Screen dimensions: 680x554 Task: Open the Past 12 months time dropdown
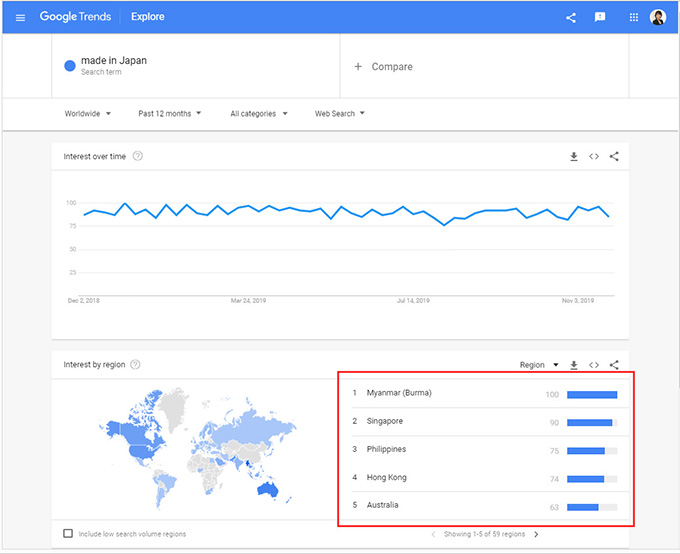click(x=170, y=114)
